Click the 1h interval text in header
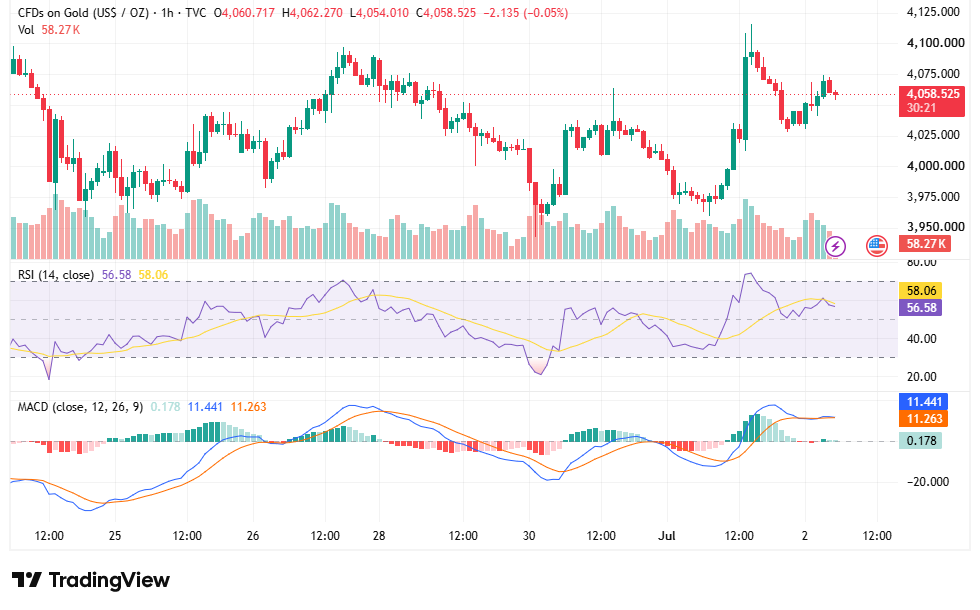The width and height of the screenshot is (980, 610). pos(167,12)
